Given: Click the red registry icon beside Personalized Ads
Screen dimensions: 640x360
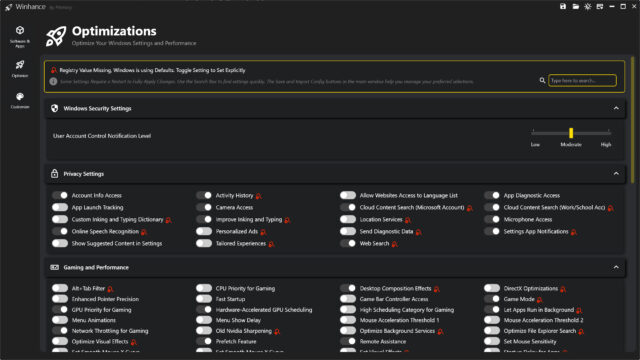Looking at the screenshot, I should click(x=263, y=232).
